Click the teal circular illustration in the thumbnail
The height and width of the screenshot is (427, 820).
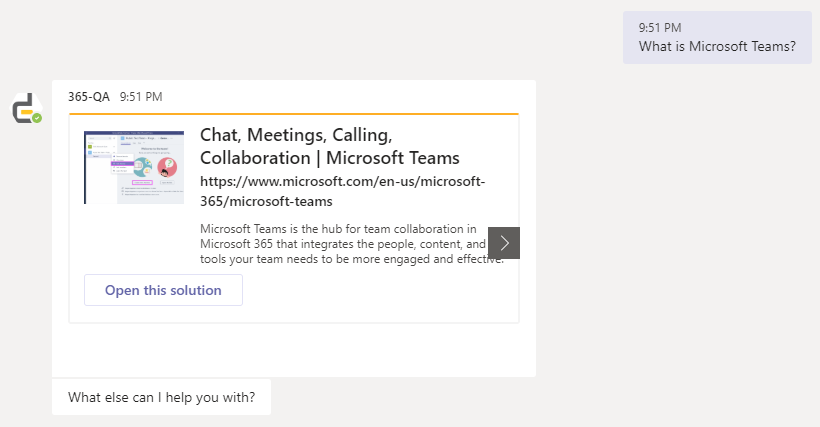coord(142,167)
